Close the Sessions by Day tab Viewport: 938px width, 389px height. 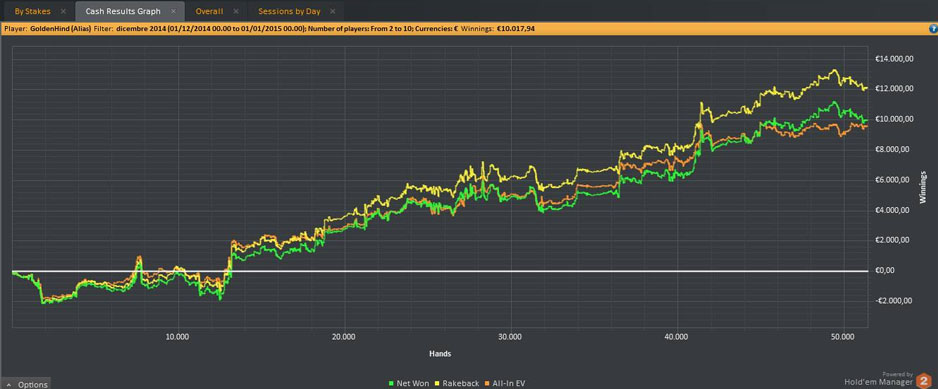(x=333, y=11)
